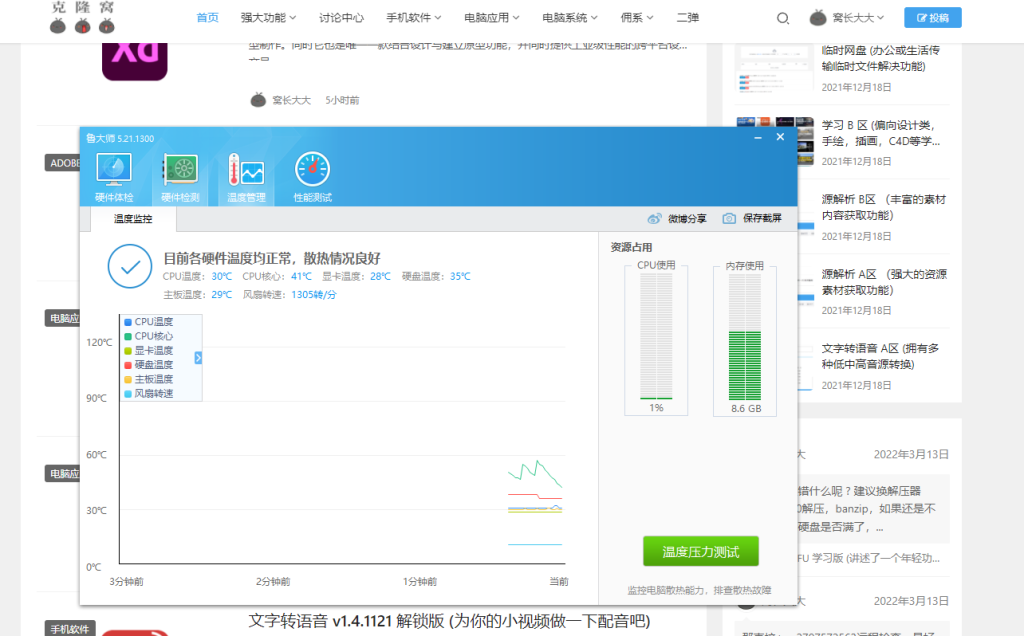This screenshot has height=636, width=1024.
Task: Toggle the 硬盘温度 chart series
Action: point(149,365)
